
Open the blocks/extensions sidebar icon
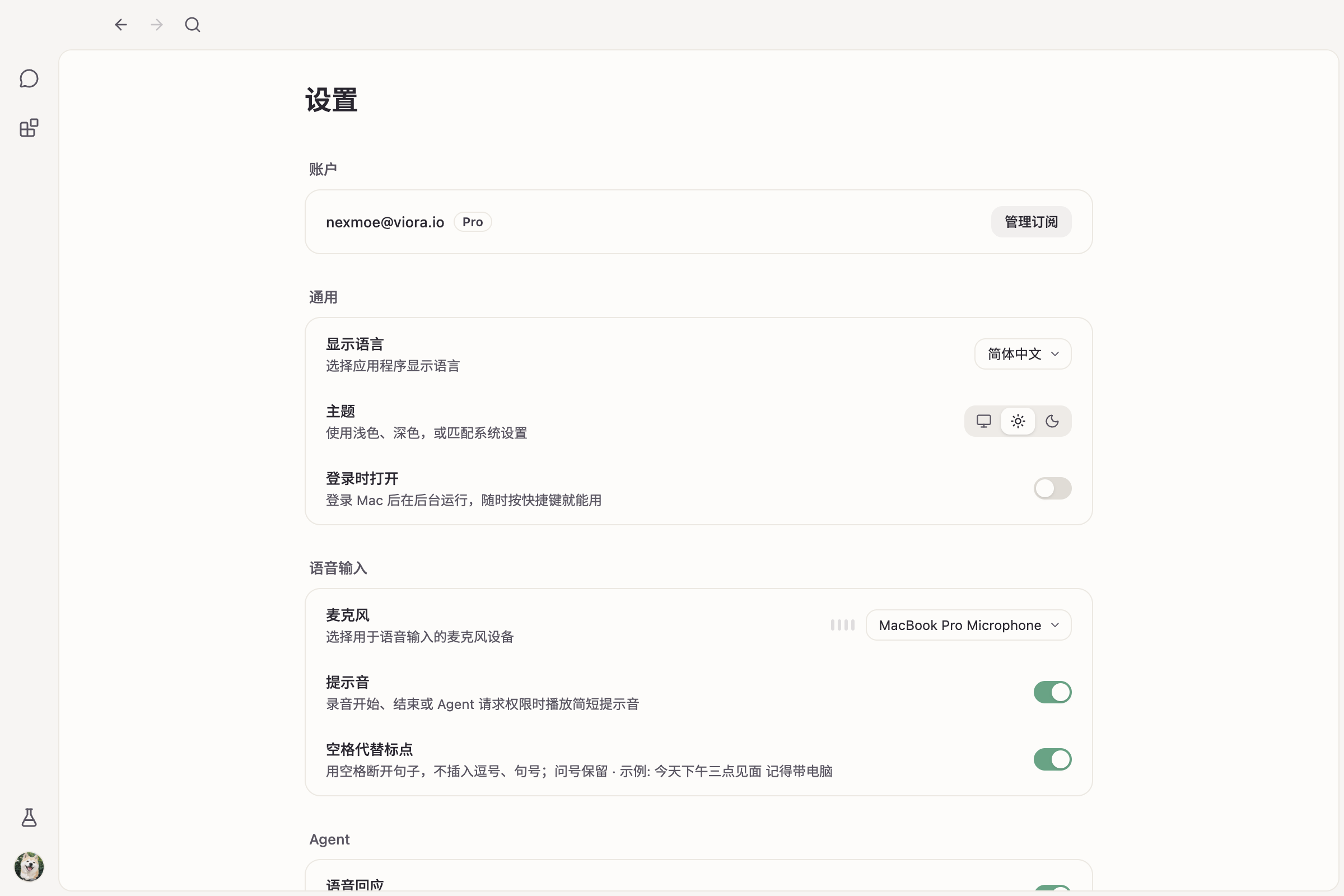[29, 128]
